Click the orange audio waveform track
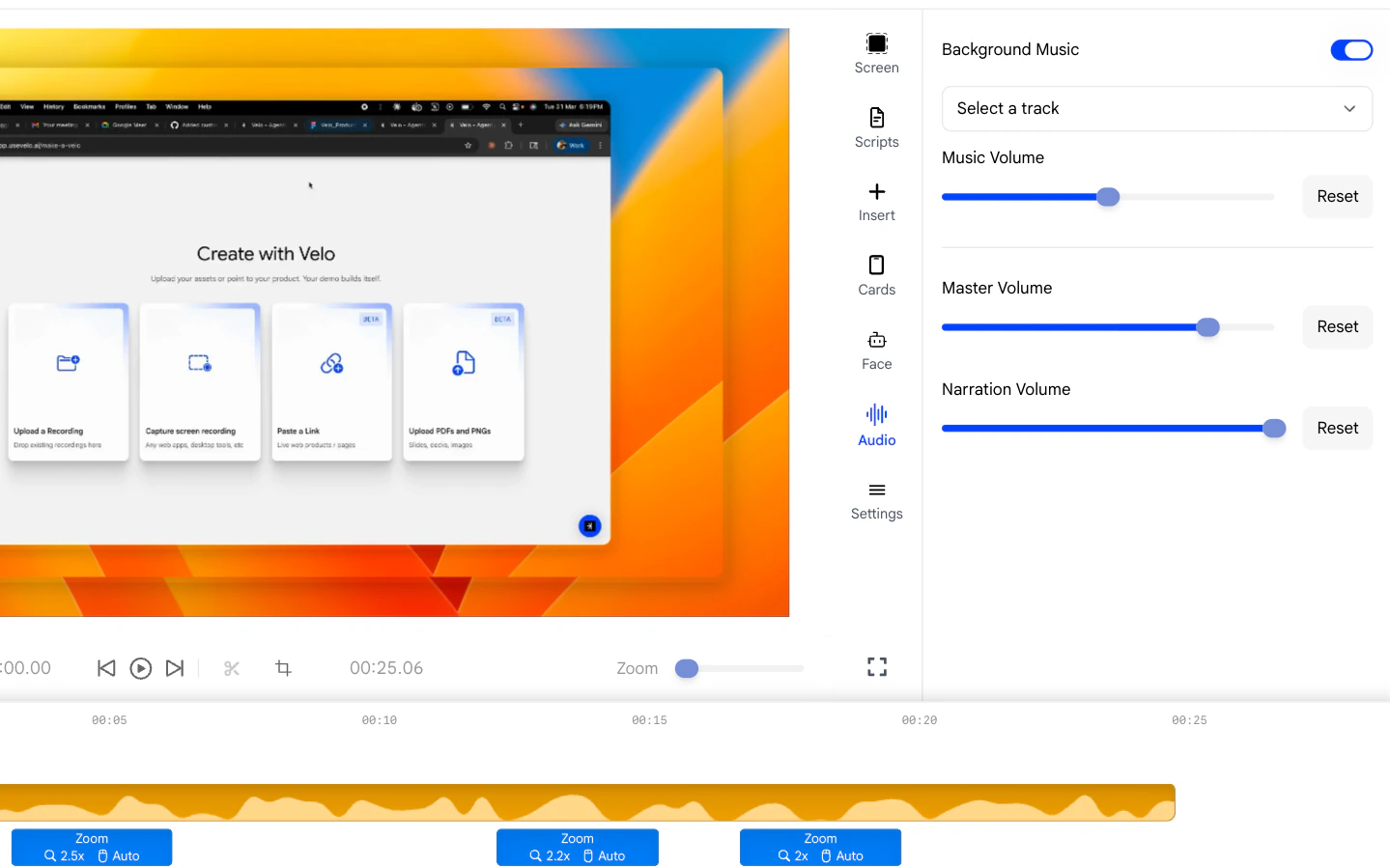The image size is (1390, 868). (x=587, y=802)
